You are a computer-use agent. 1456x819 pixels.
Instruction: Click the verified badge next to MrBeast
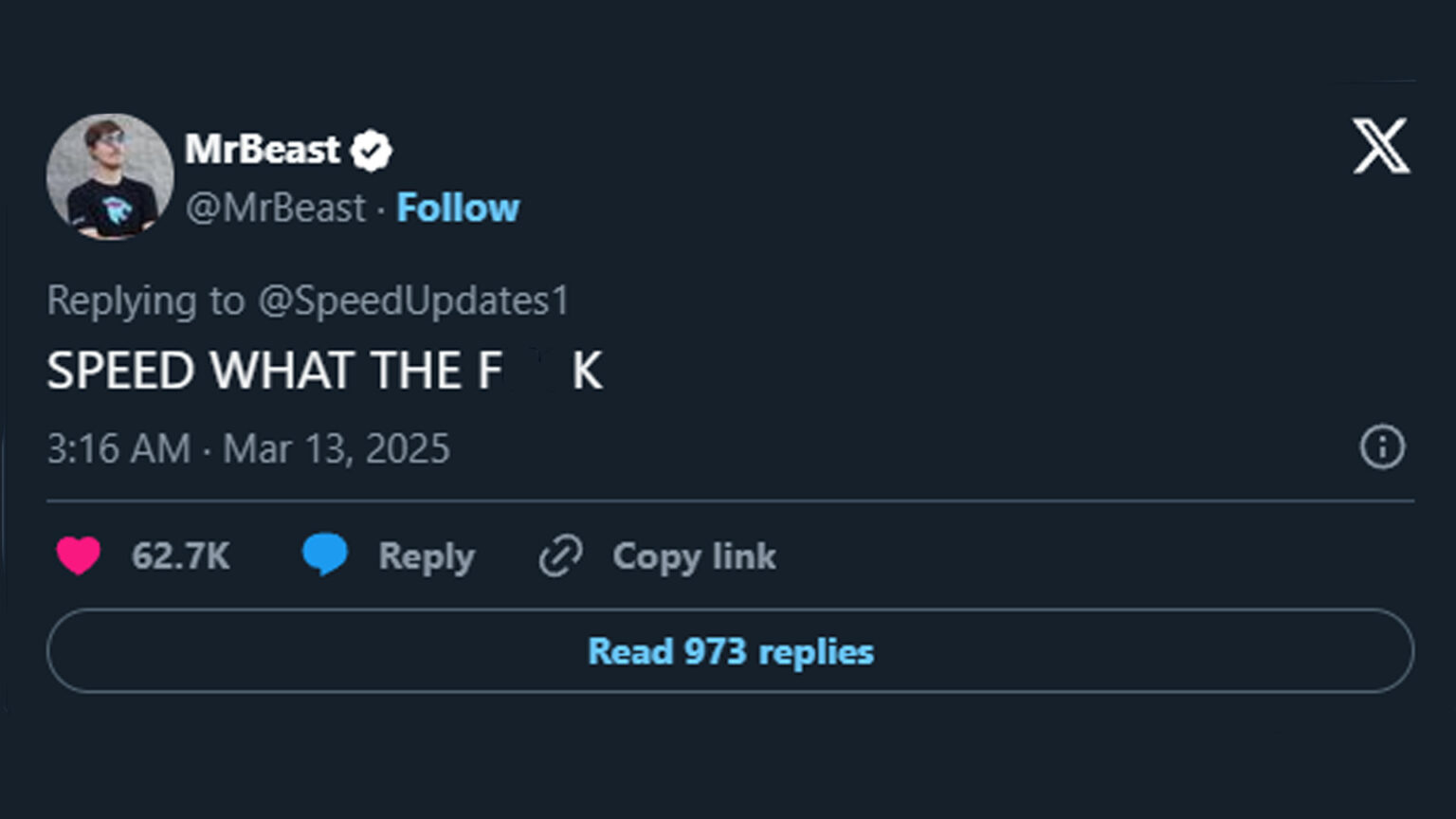(x=371, y=150)
